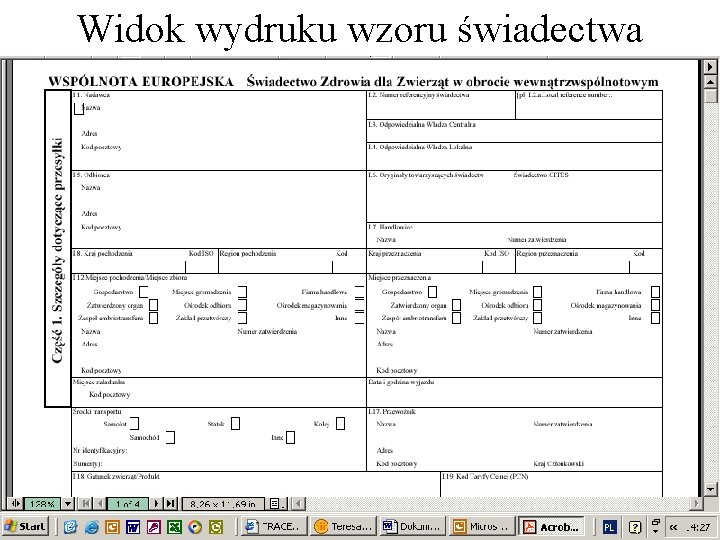This screenshot has width=720, height=540.
Task: Click the page size 8.26 x 11.69 in
Action: coord(223,504)
